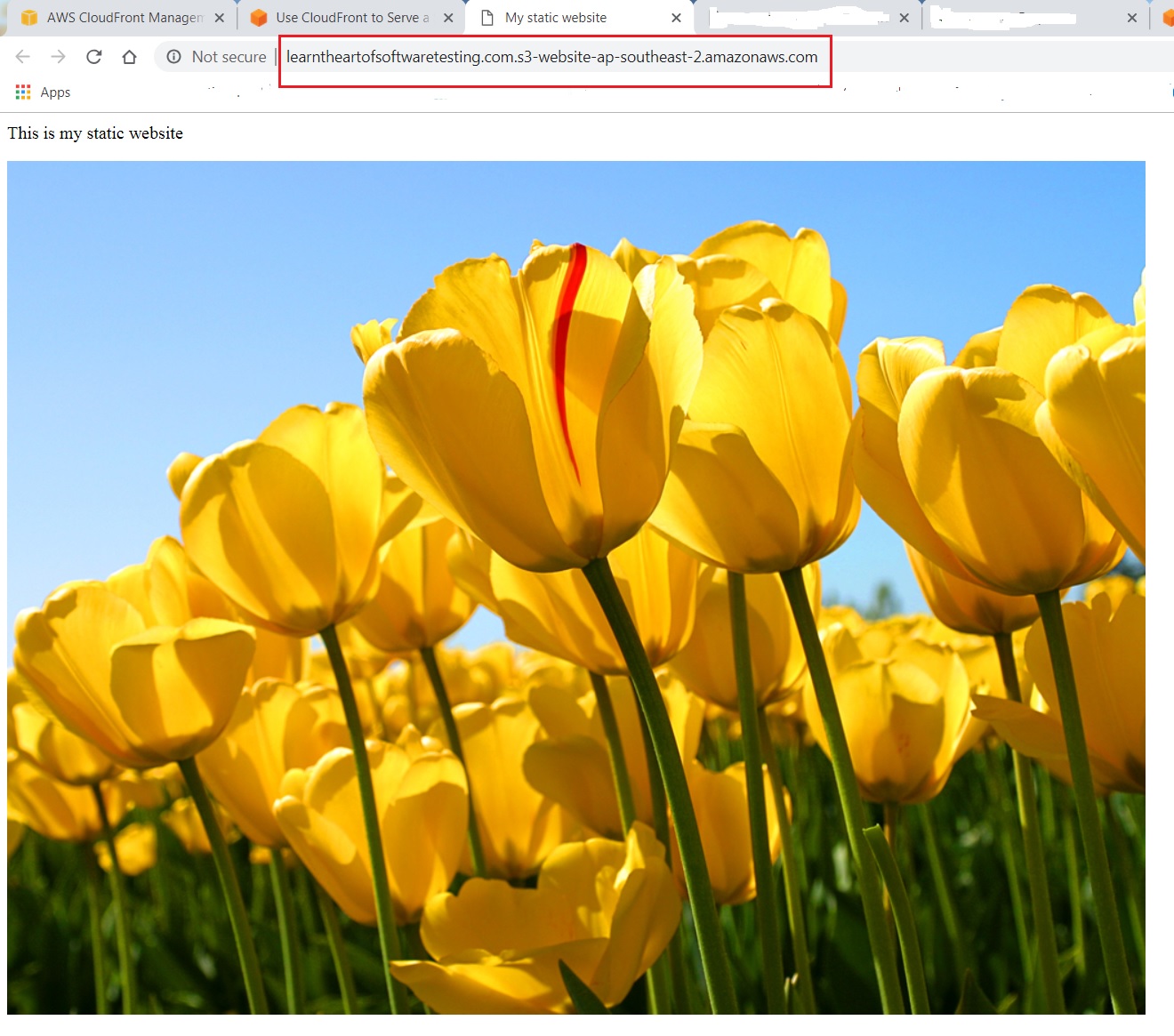
Task: Select the My static website tab title
Action: [556, 18]
